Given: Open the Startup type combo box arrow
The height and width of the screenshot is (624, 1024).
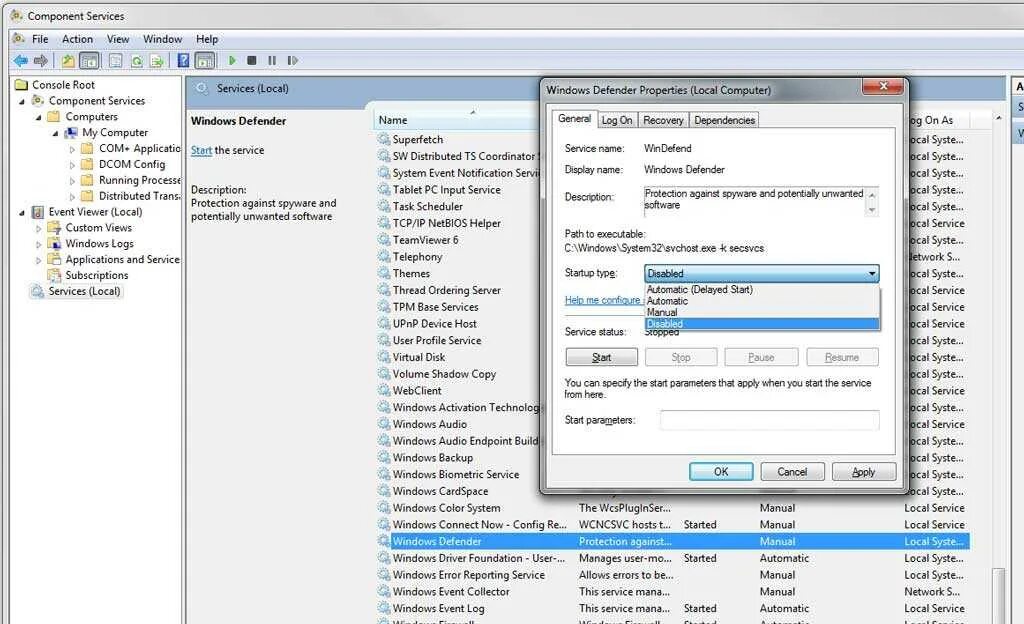Looking at the screenshot, I should tap(871, 273).
